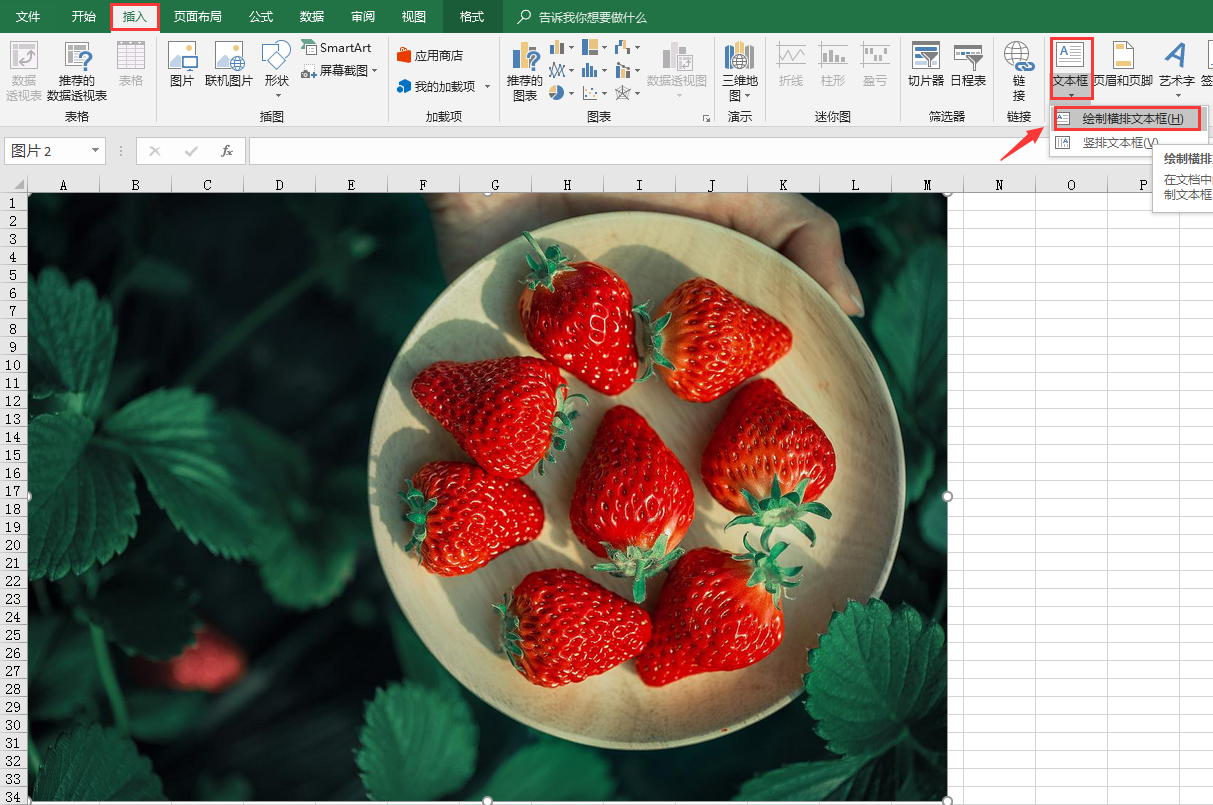Select column O header
The height and width of the screenshot is (805, 1213).
pos(1071,185)
